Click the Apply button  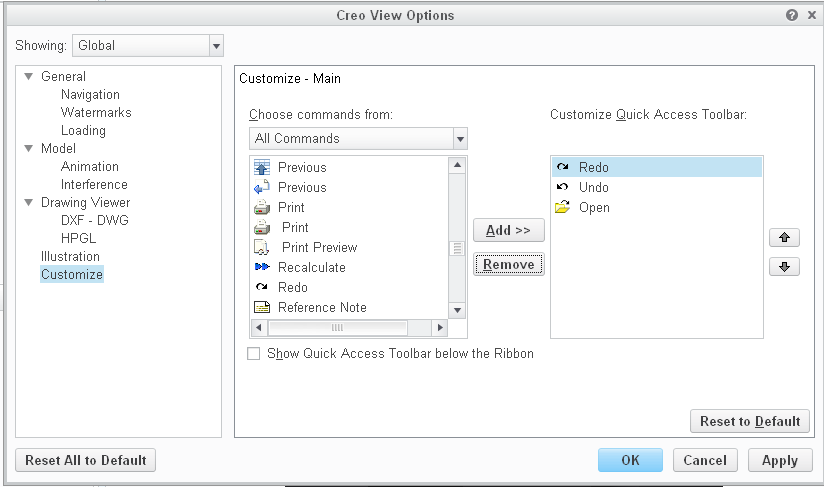[780, 460]
